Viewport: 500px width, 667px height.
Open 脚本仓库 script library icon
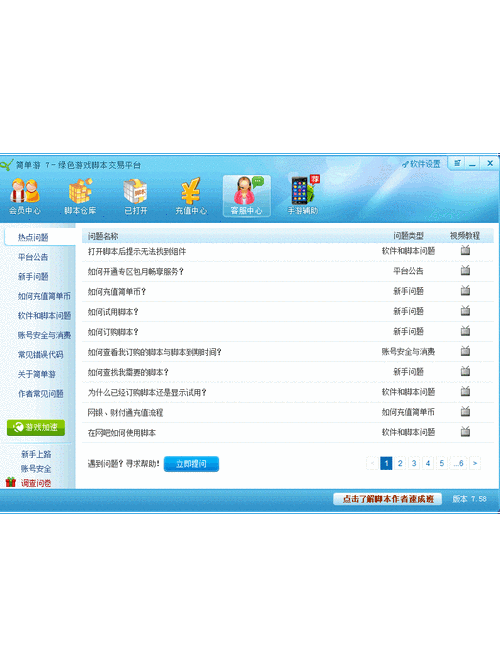tap(80, 197)
